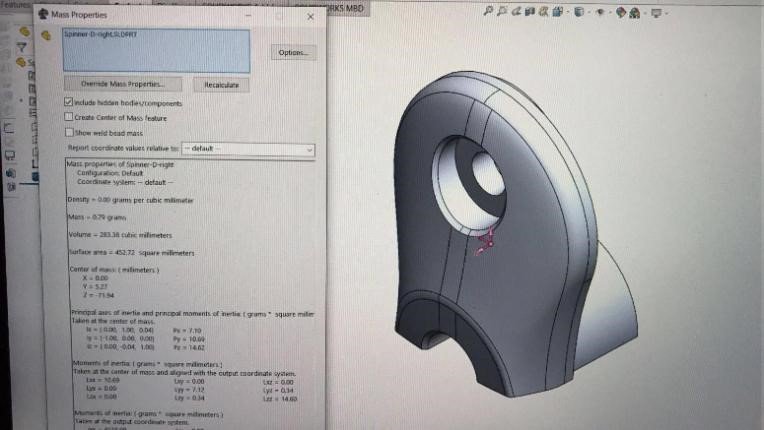Image resolution: width=764 pixels, height=430 pixels.
Task: Click the Display Style cylinder icon
Action: click(x=578, y=12)
